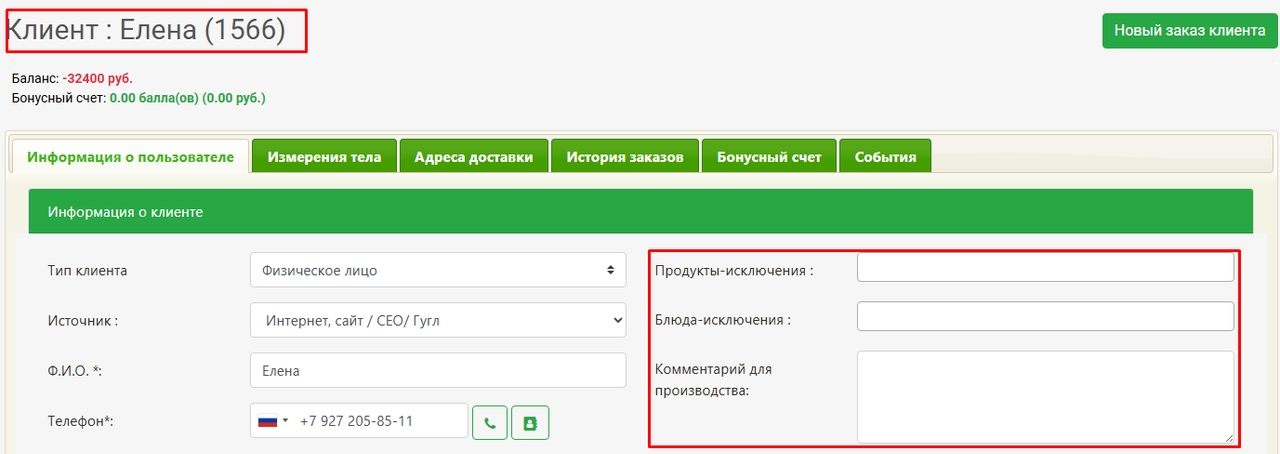Open the Russian flag country code selector
Viewport: 1280px width, 454px height.
point(273,421)
